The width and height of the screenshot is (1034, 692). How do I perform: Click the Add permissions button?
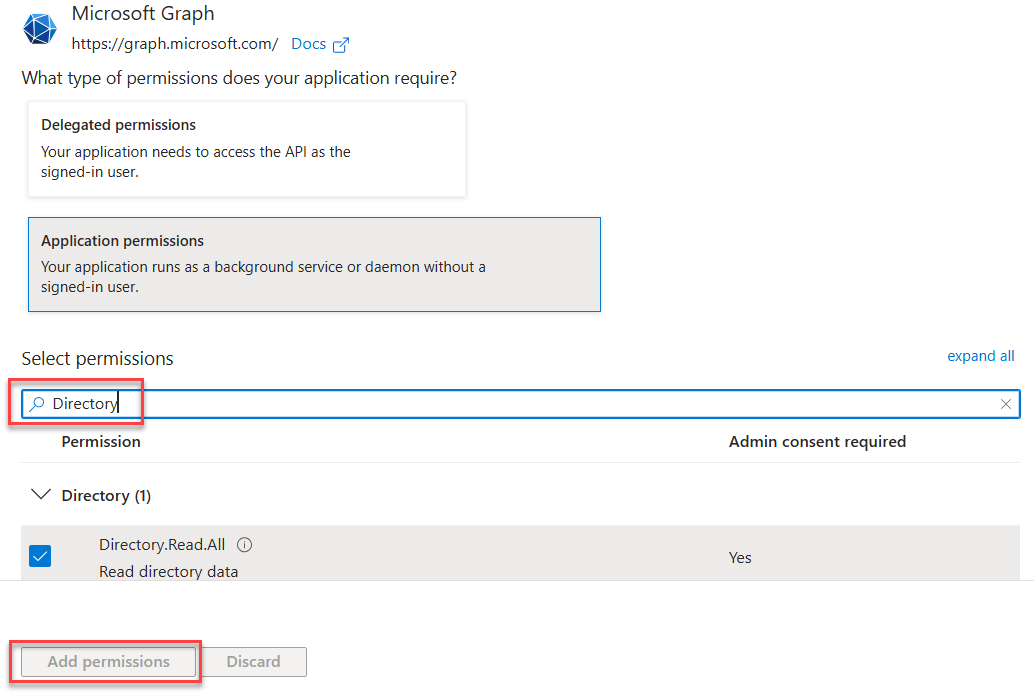pyautogui.click(x=109, y=662)
